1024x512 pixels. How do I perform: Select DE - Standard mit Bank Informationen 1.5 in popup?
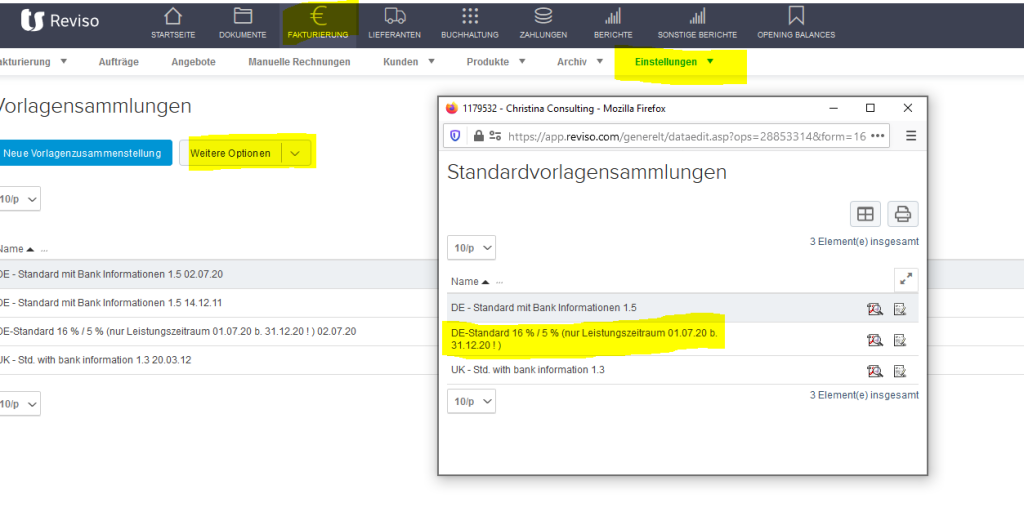[x=543, y=308]
